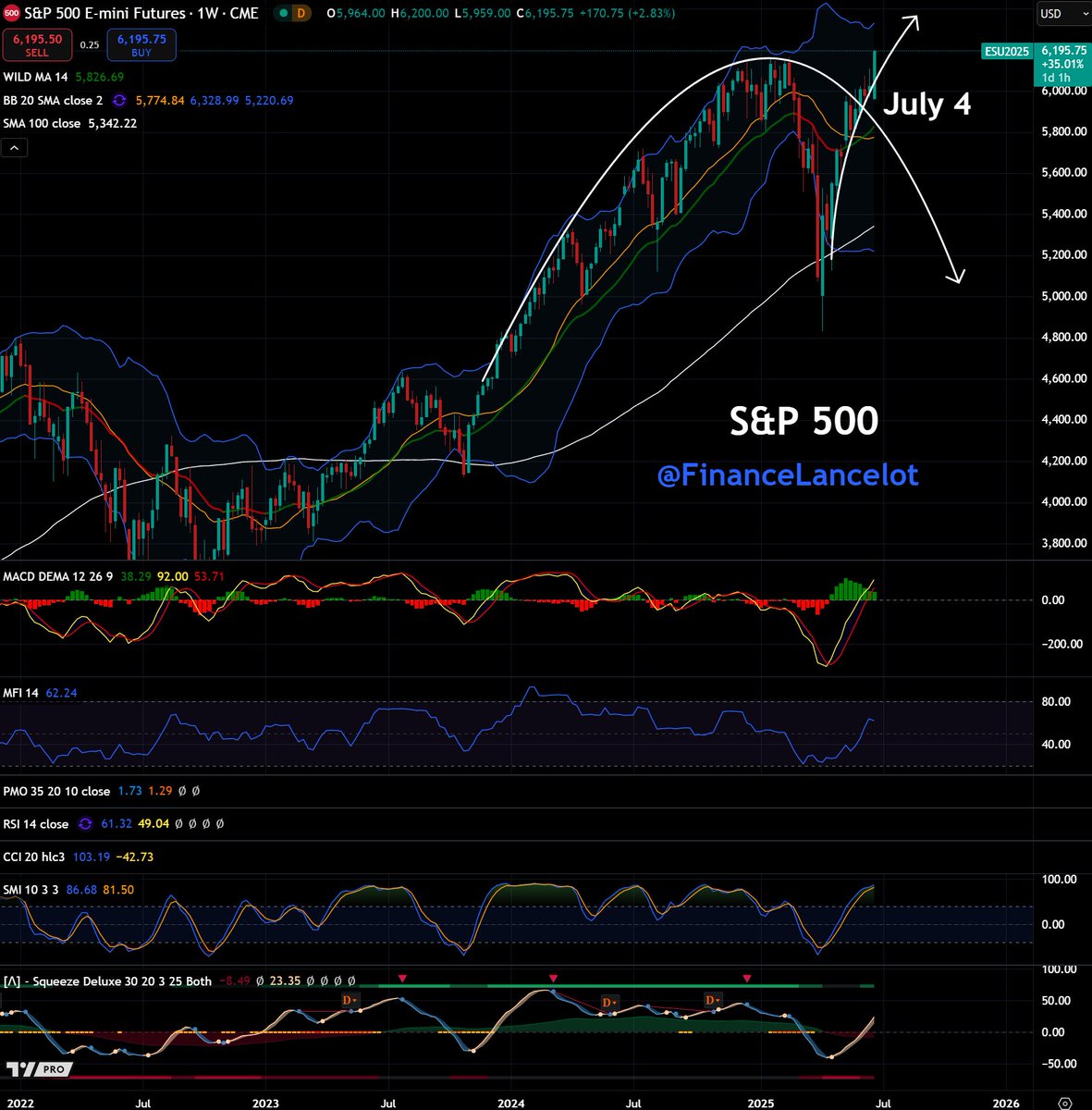This screenshot has width=1092, height=1110.
Task: Select the RSI 14 close indicator legend
Action: pyautogui.click(x=35, y=824)
